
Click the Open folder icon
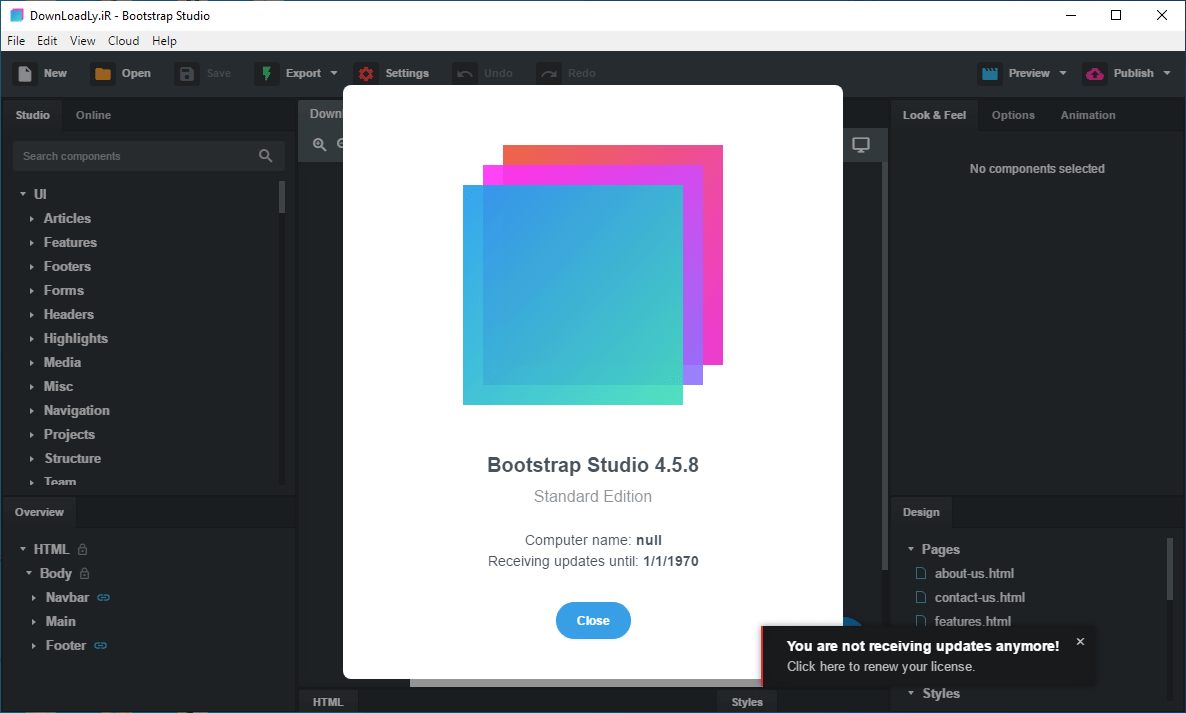pos(102,73)
